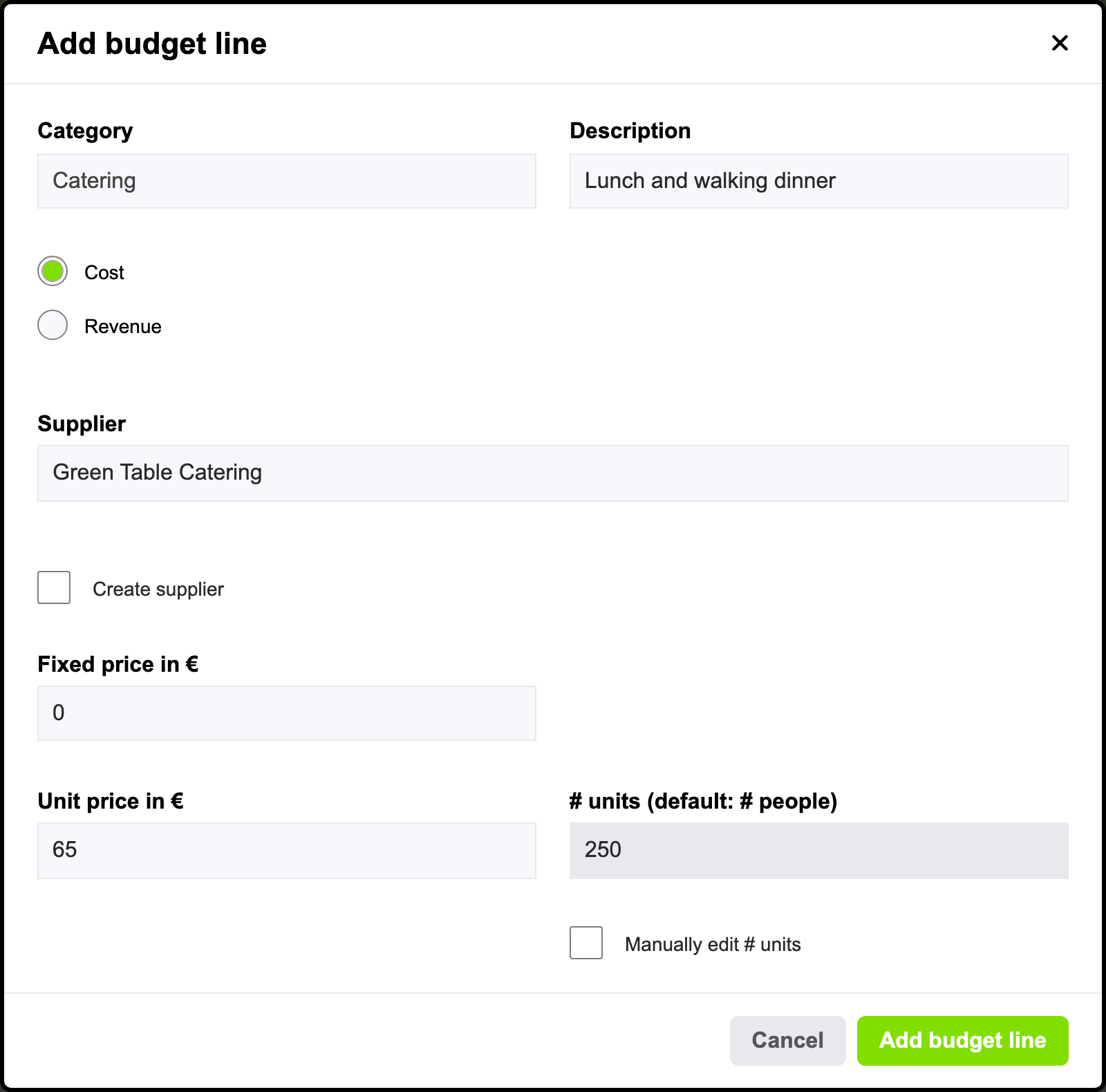Viewport: 1106px width, 1092px height.
Task: Click the Supplier heading label
Action: pos(82,424)
